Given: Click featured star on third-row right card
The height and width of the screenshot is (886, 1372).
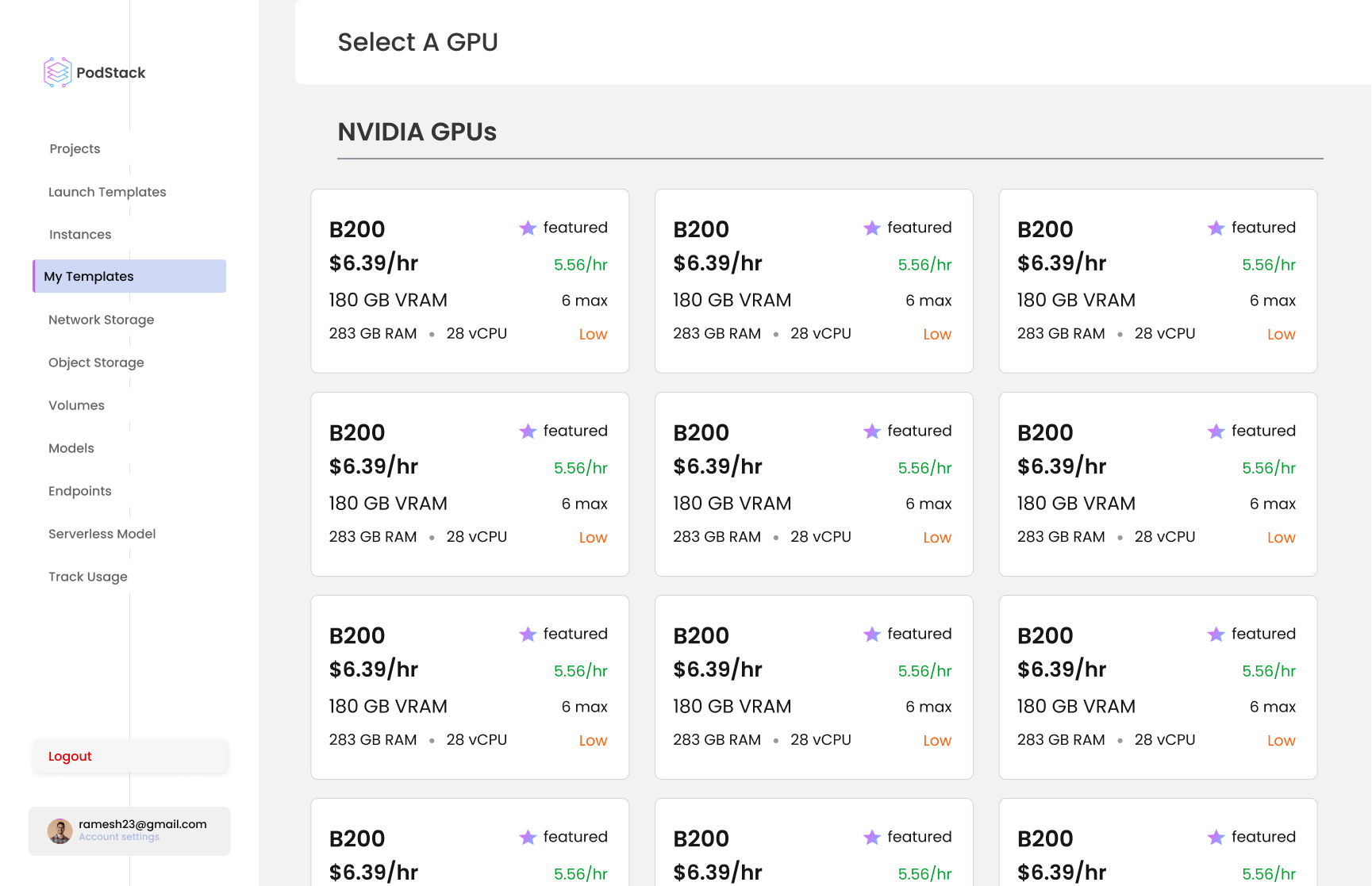Looking at the screenshot, I should (1216, 635).
